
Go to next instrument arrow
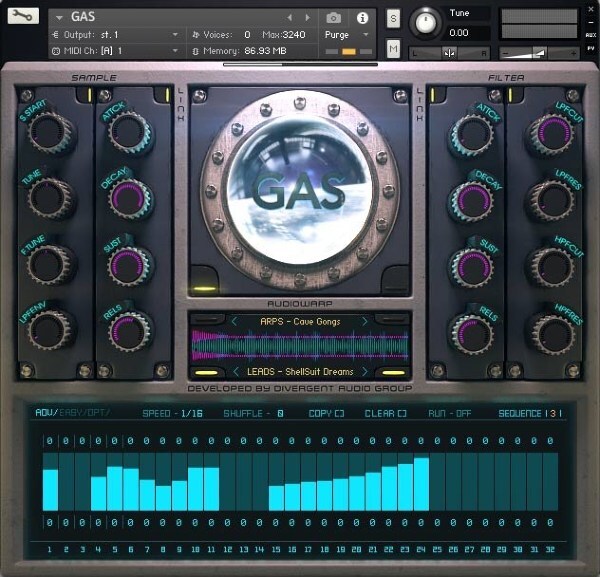(307, 18)
